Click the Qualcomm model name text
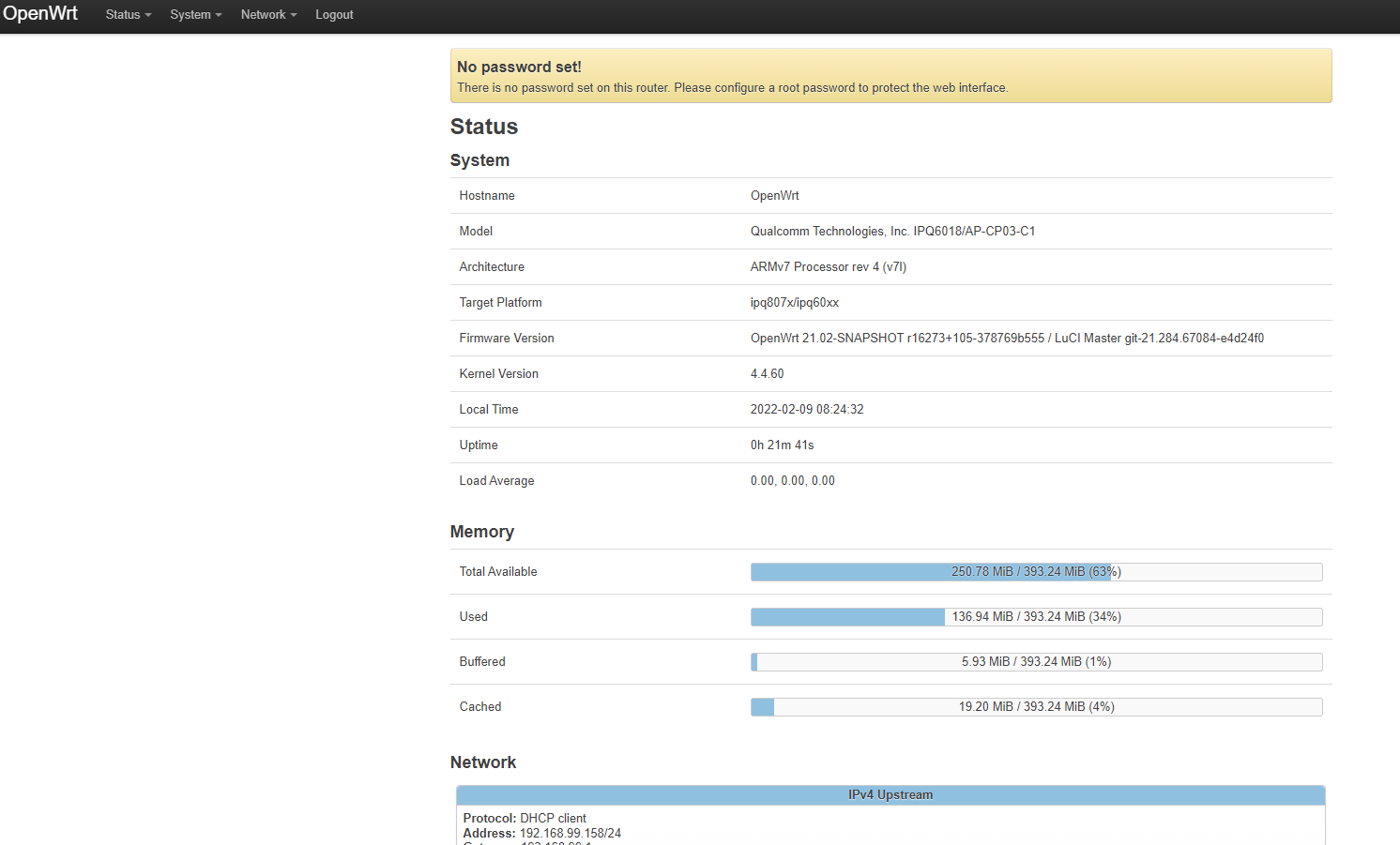 click(891, 232)
